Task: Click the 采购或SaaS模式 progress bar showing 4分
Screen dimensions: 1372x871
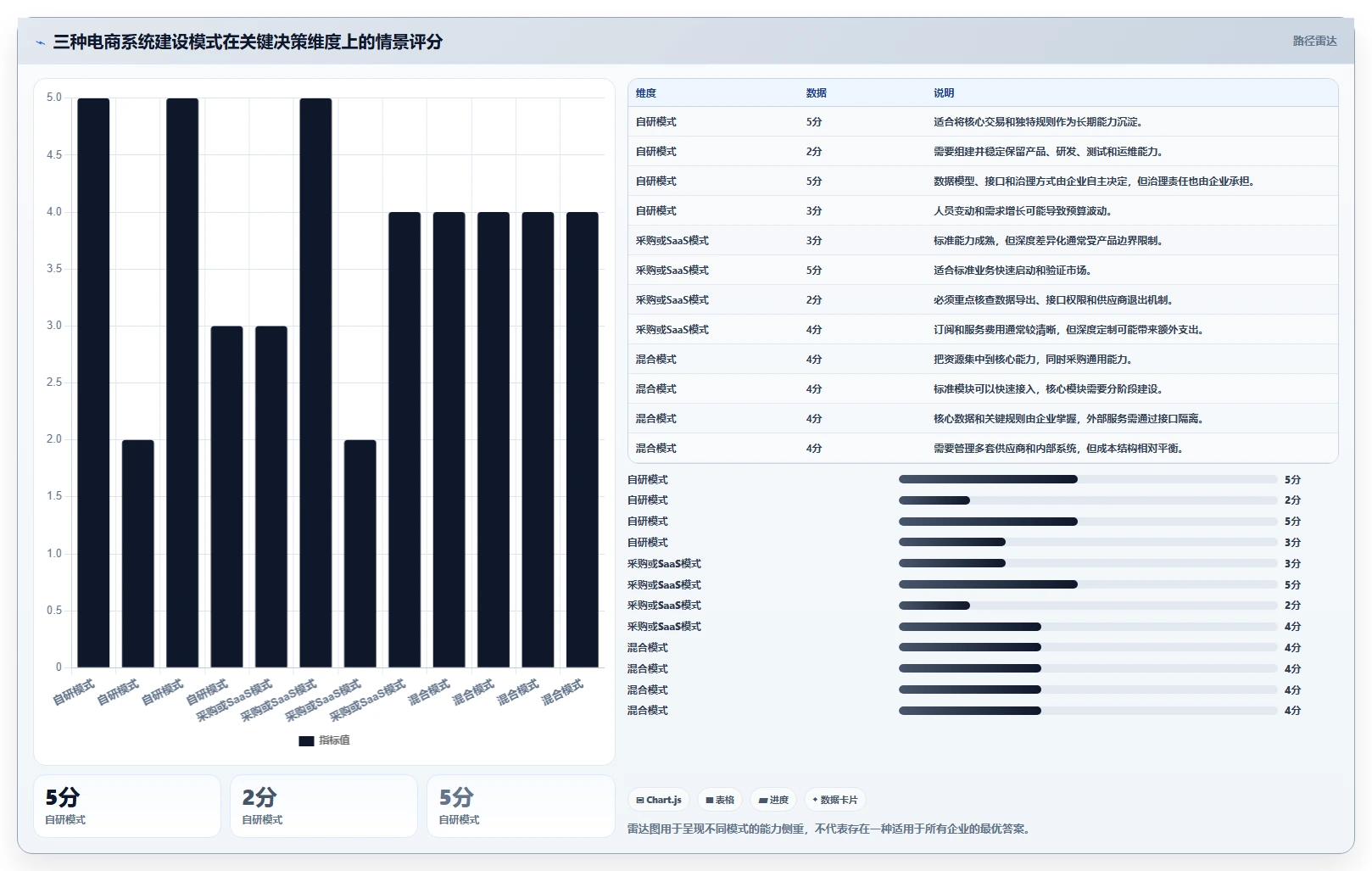Action: pyautogui.click(x=1088, y=627)
